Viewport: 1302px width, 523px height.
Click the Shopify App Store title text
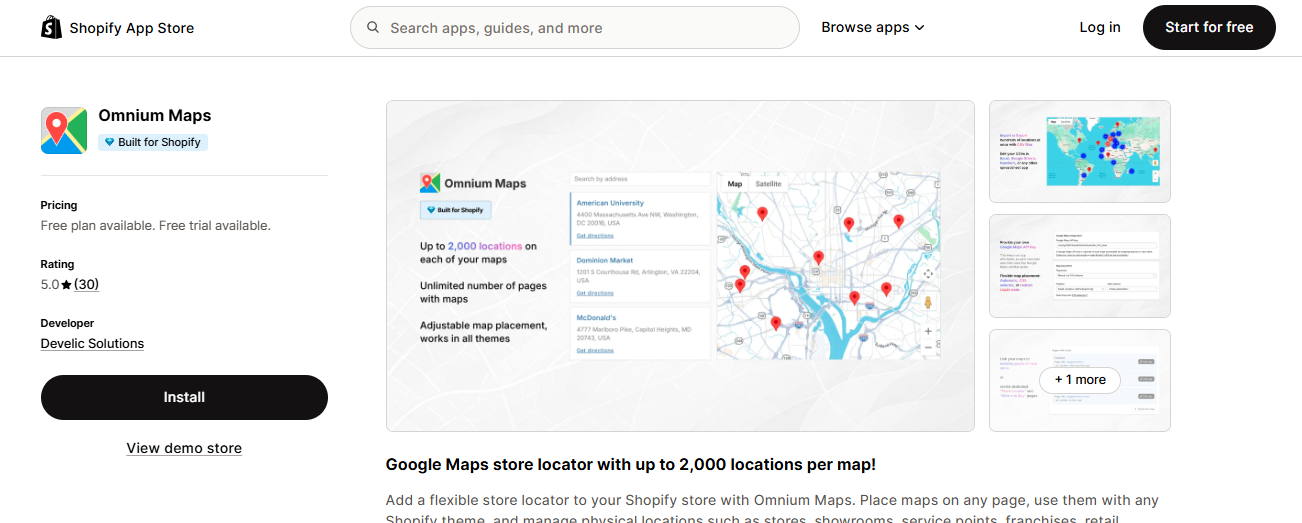point(132,28)
